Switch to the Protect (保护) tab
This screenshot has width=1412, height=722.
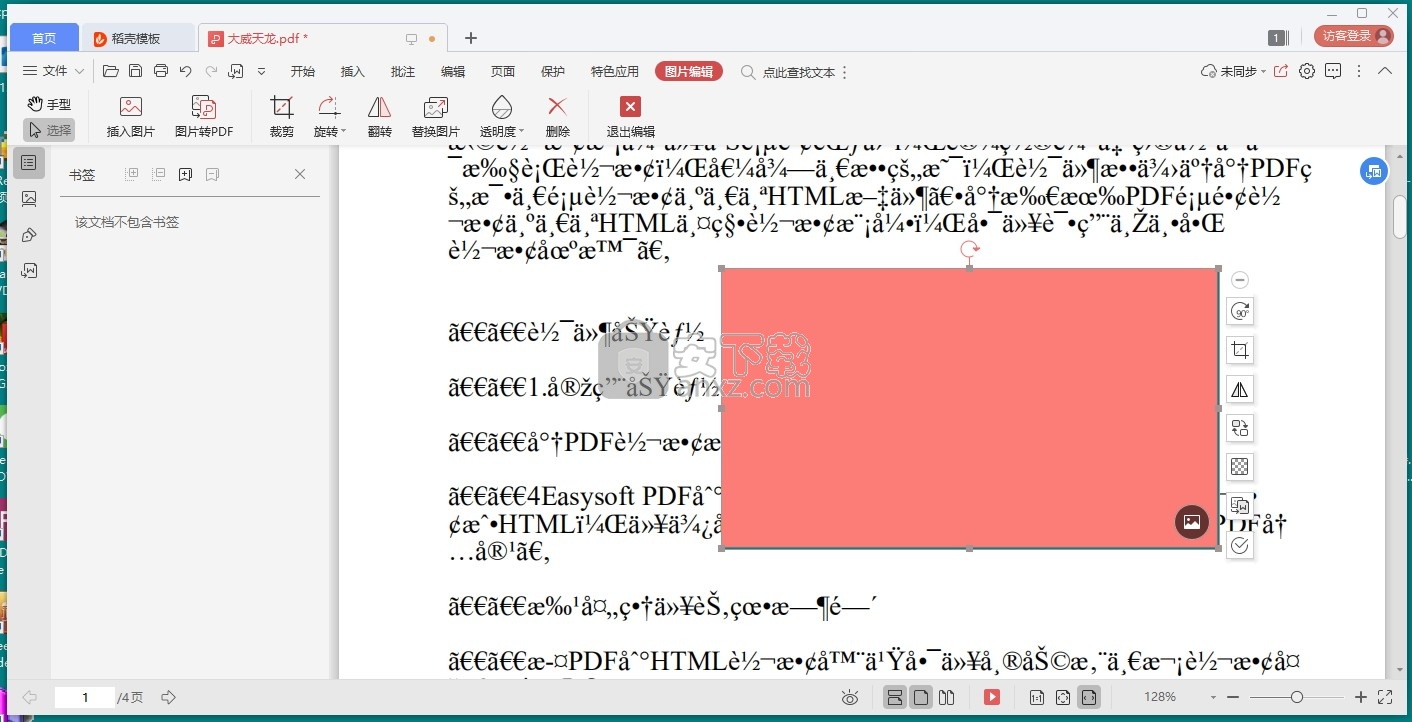click(553, 72)
